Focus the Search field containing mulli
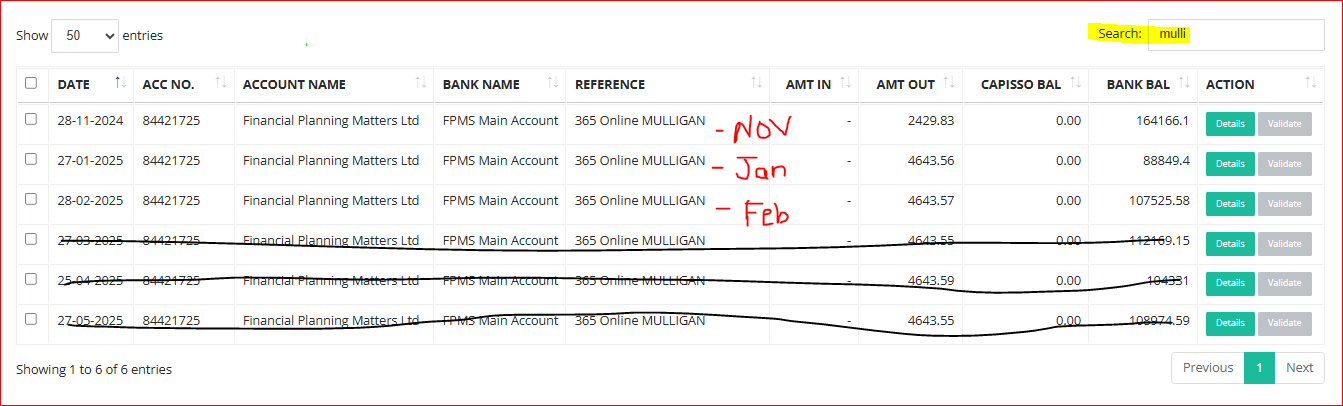1343x406 pixels. tap(1235, 35)
